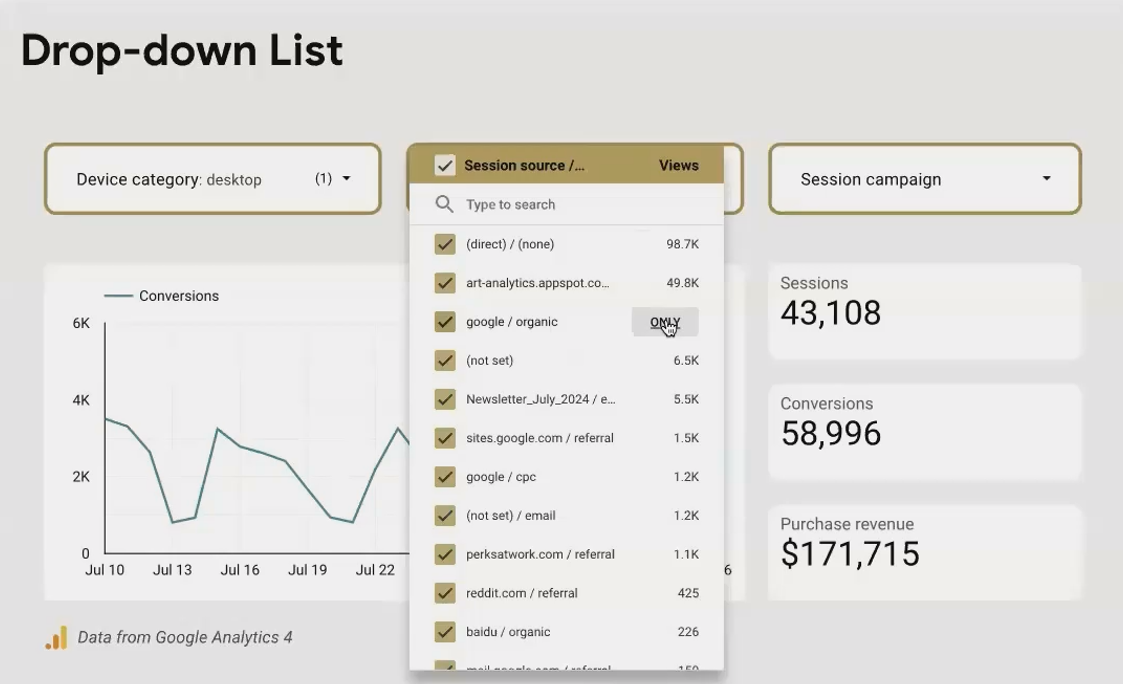Click the Views column header

tap(678, 165)
